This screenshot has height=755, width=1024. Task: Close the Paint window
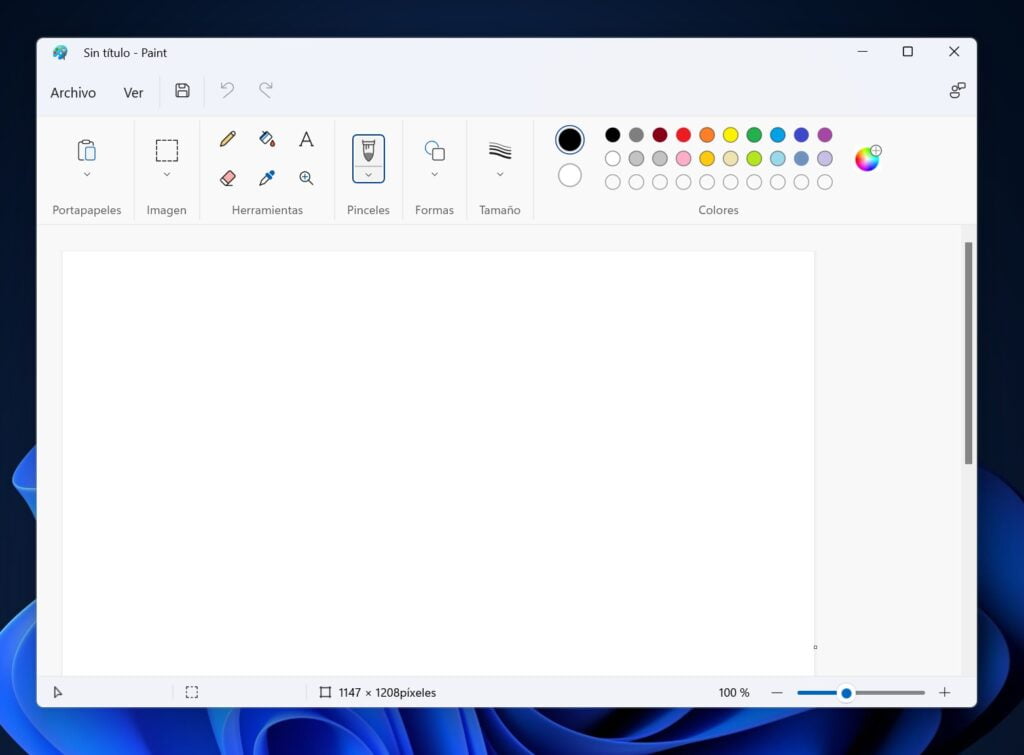(x=954, y=52)
